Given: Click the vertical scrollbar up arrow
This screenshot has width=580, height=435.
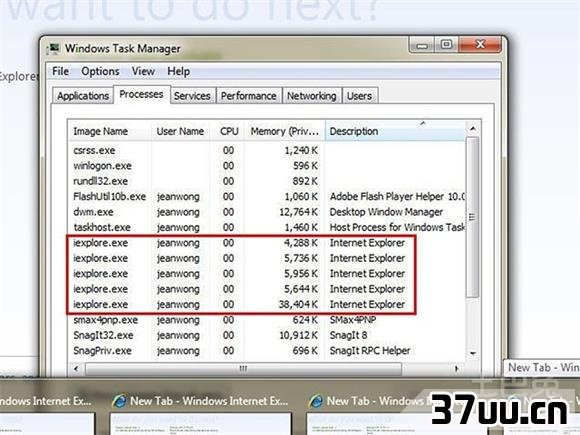Looking at the screenshot, I should pos(473,129).
